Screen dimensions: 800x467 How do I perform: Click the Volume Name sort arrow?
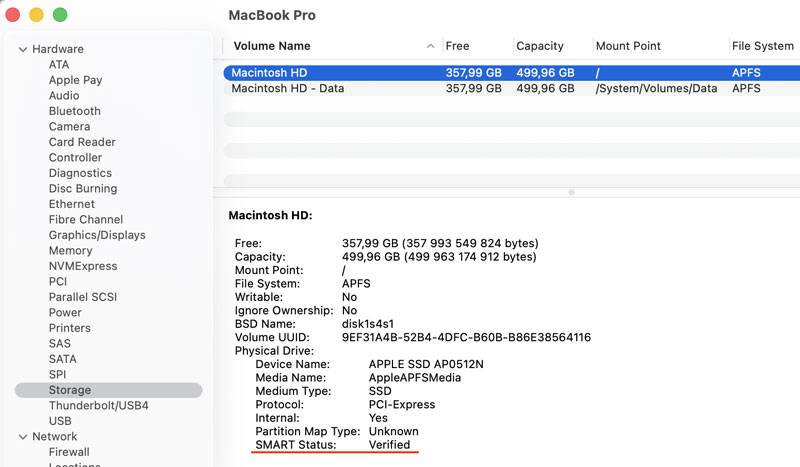pos(431,46)
